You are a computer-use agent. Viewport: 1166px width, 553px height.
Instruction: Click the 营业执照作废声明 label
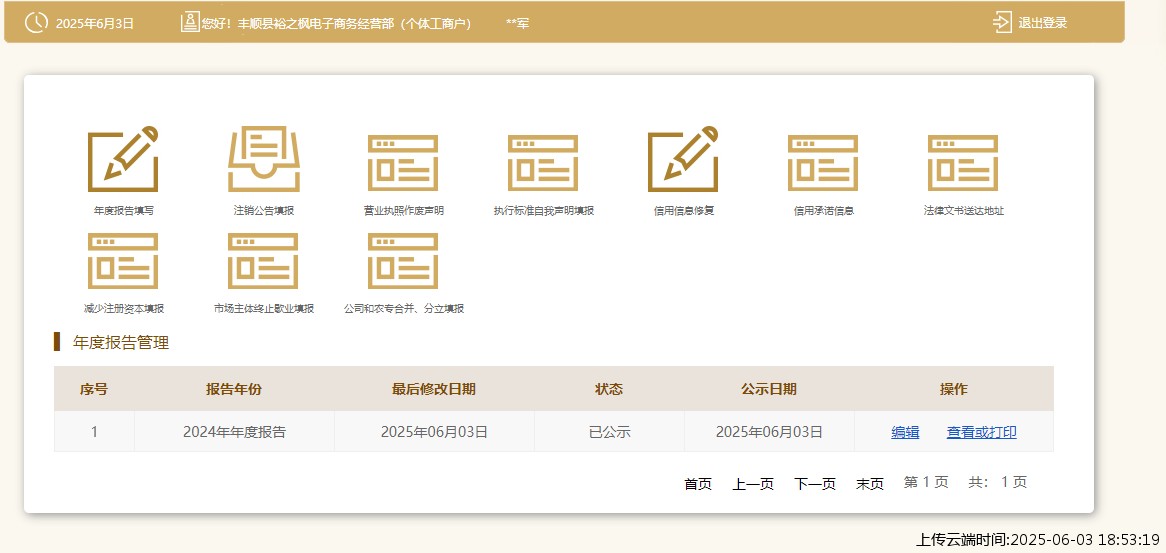coord(403,210)
